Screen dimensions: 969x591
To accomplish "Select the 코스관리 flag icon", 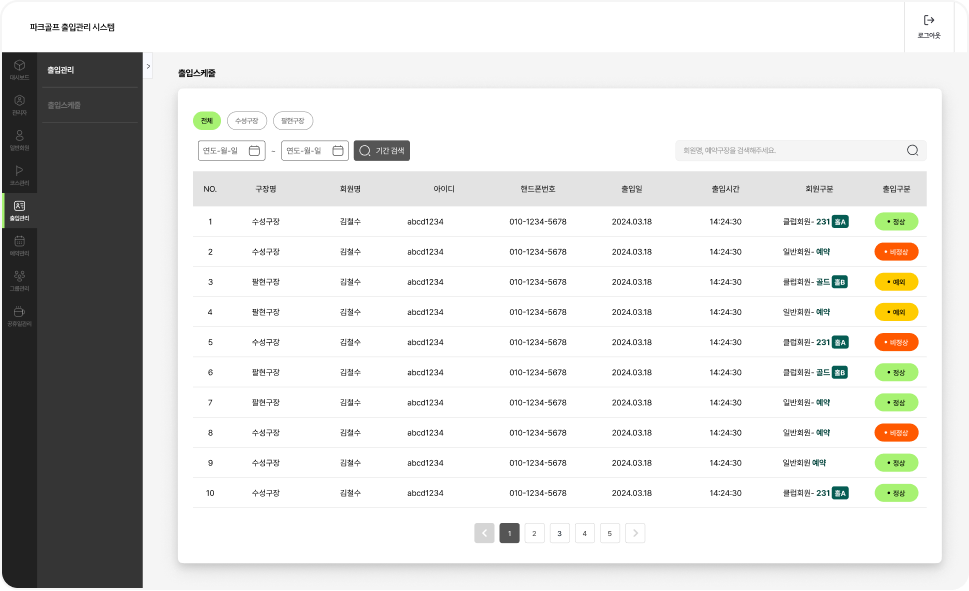I will tap(19, 173).
